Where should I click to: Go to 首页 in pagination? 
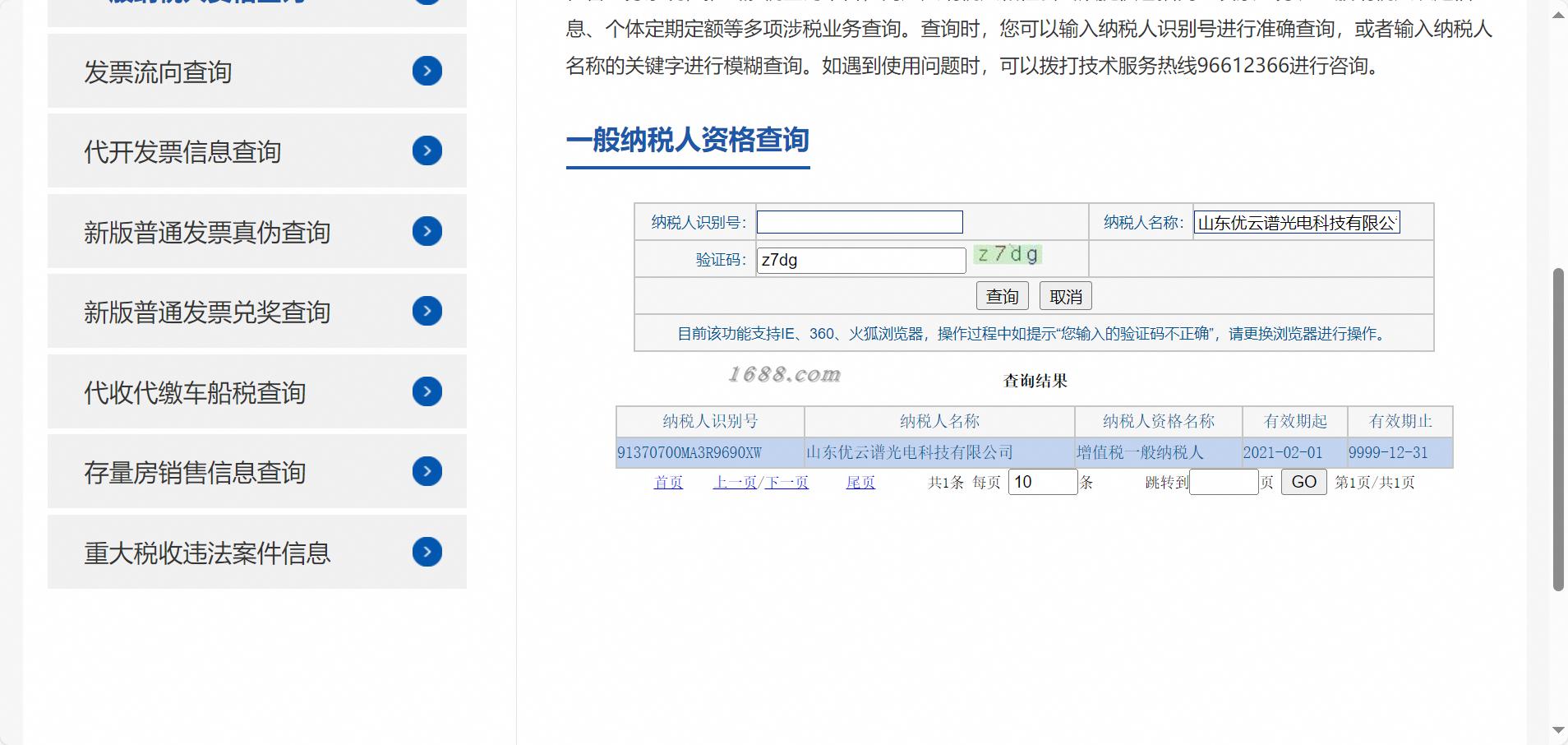(x=668, y=483)
